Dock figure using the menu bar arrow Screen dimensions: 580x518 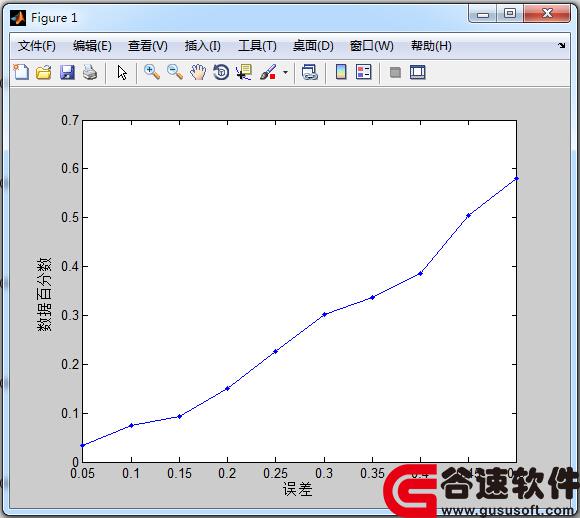pos(562,46)
